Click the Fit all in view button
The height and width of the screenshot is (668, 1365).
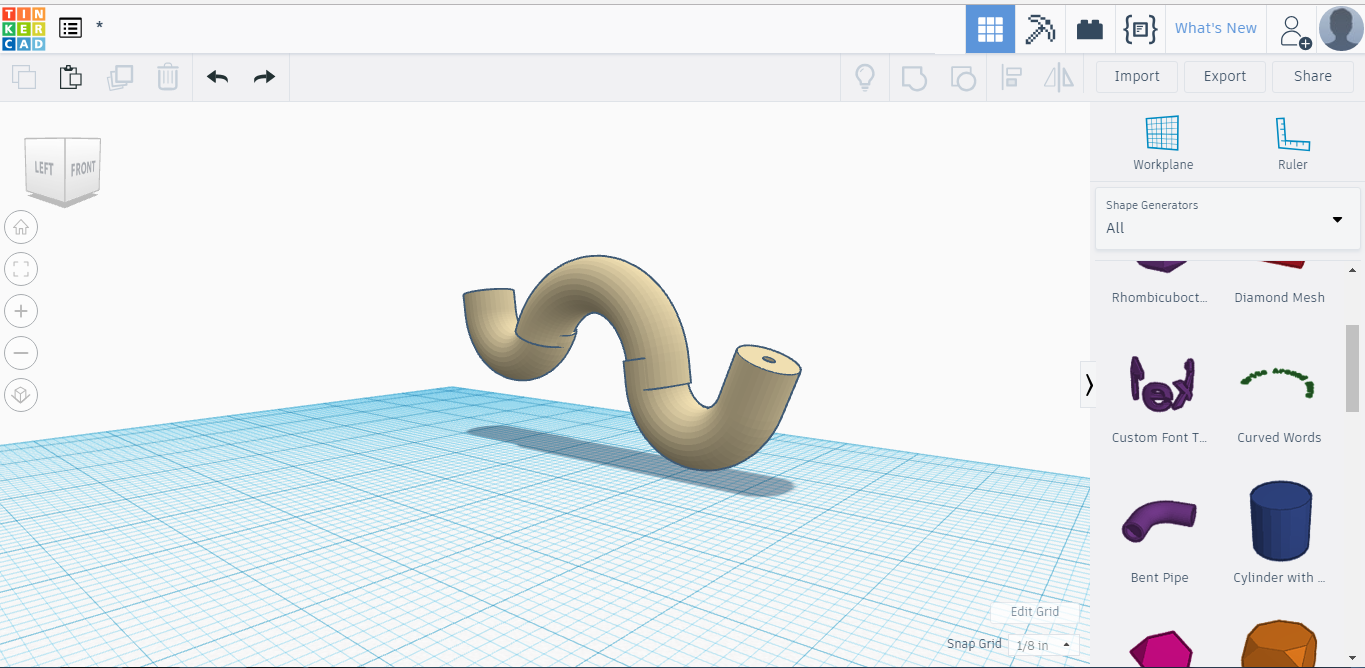[21, 269]
